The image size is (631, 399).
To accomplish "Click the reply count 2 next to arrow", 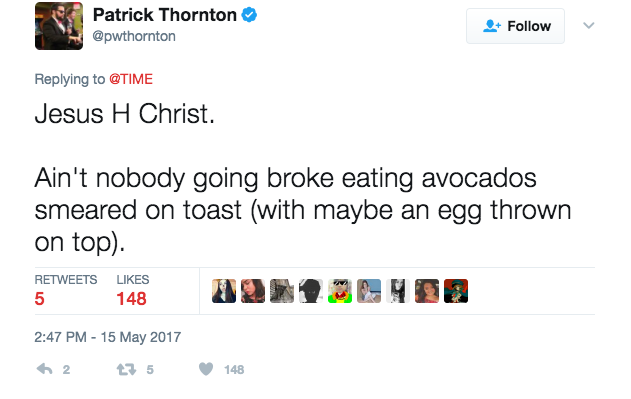I will coord(66,370).
